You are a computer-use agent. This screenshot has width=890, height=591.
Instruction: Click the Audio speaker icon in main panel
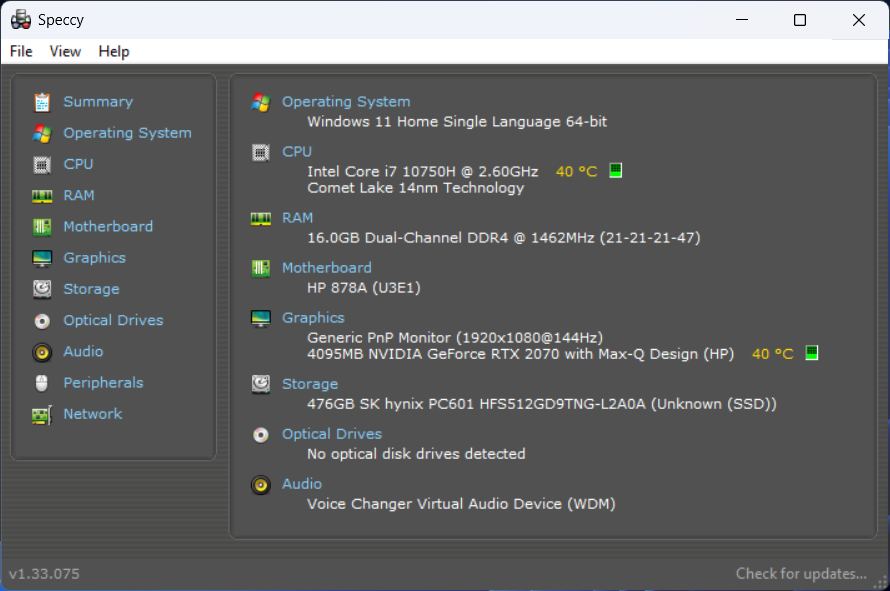click(x=261, y=485)
